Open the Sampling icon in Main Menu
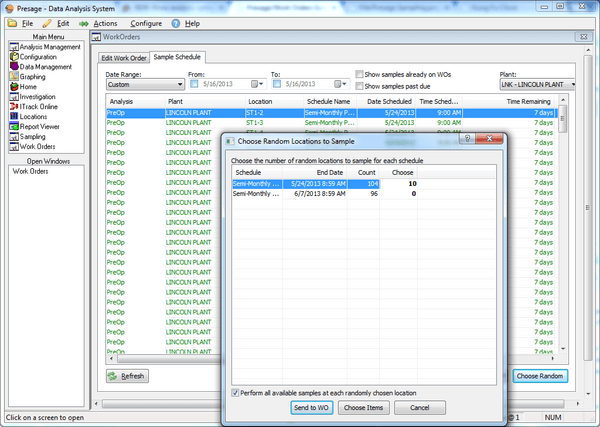Image resolution: width=600 pixels, height=427 pixels. [x=14, y=137]
